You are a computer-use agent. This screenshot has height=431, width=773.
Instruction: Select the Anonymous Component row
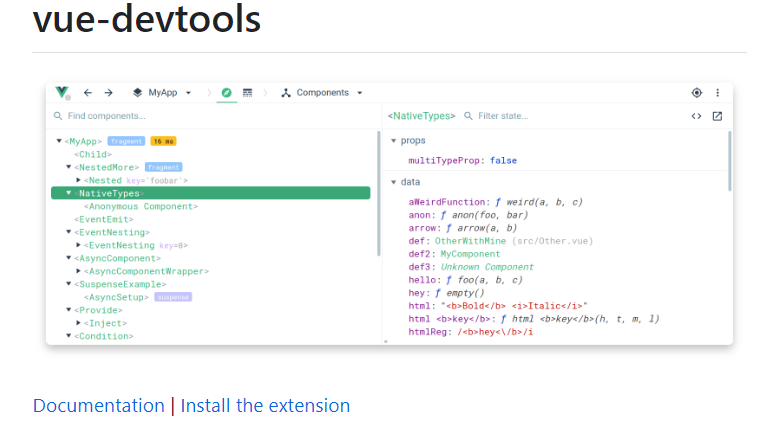pyautogui.click(x=141, y=206)
